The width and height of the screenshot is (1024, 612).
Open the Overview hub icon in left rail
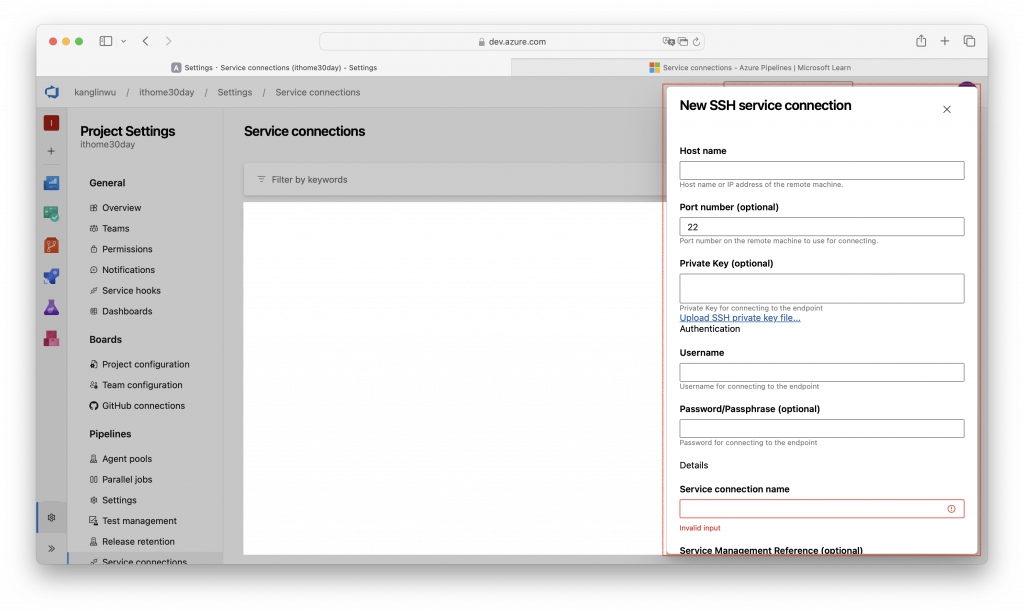coord(52,183)
